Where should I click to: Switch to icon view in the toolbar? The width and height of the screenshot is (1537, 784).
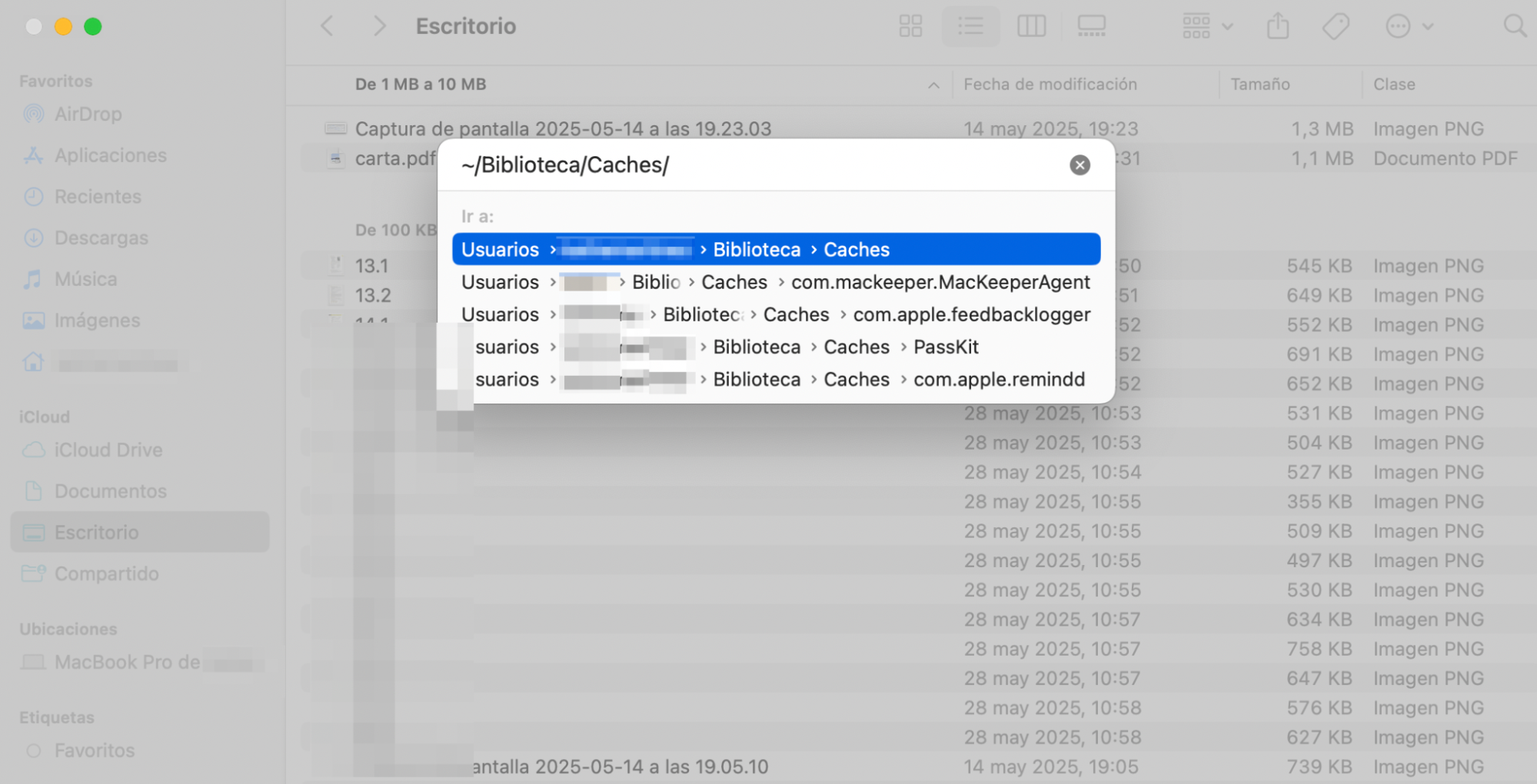tap(910, 25)
